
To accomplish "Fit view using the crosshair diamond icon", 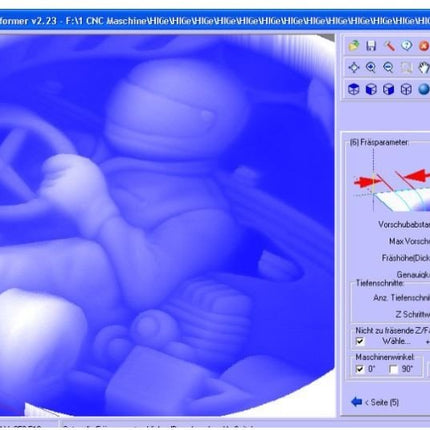I will click(354, 67).
